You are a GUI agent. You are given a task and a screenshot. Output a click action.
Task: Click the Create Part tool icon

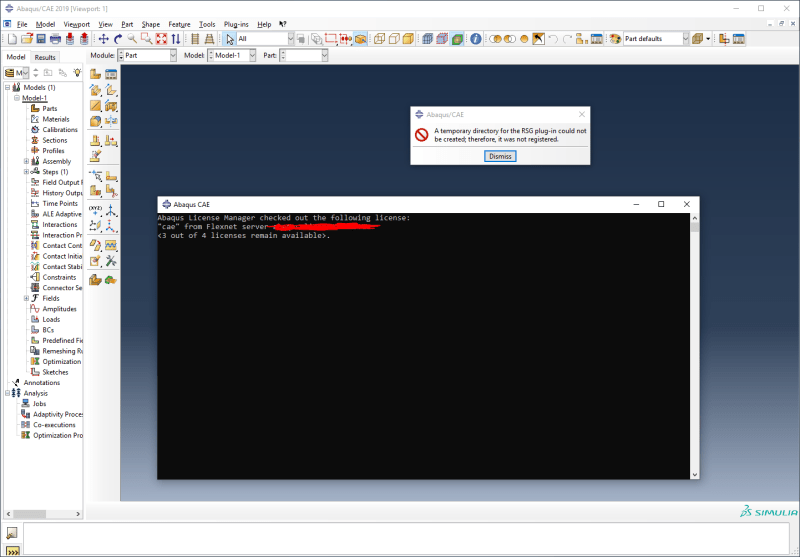point(95,74)
